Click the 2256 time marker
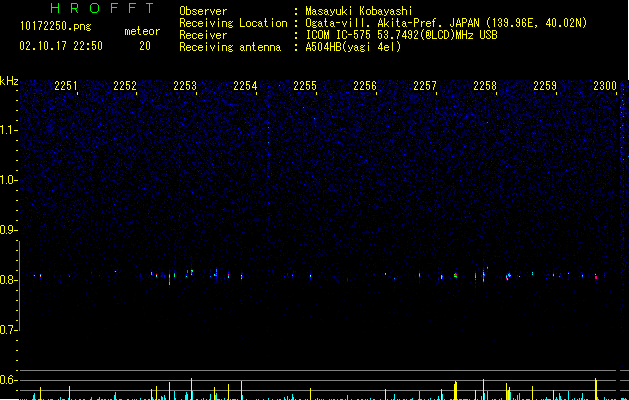The width and height of the screenshot is (629, 400). [365, 86]
